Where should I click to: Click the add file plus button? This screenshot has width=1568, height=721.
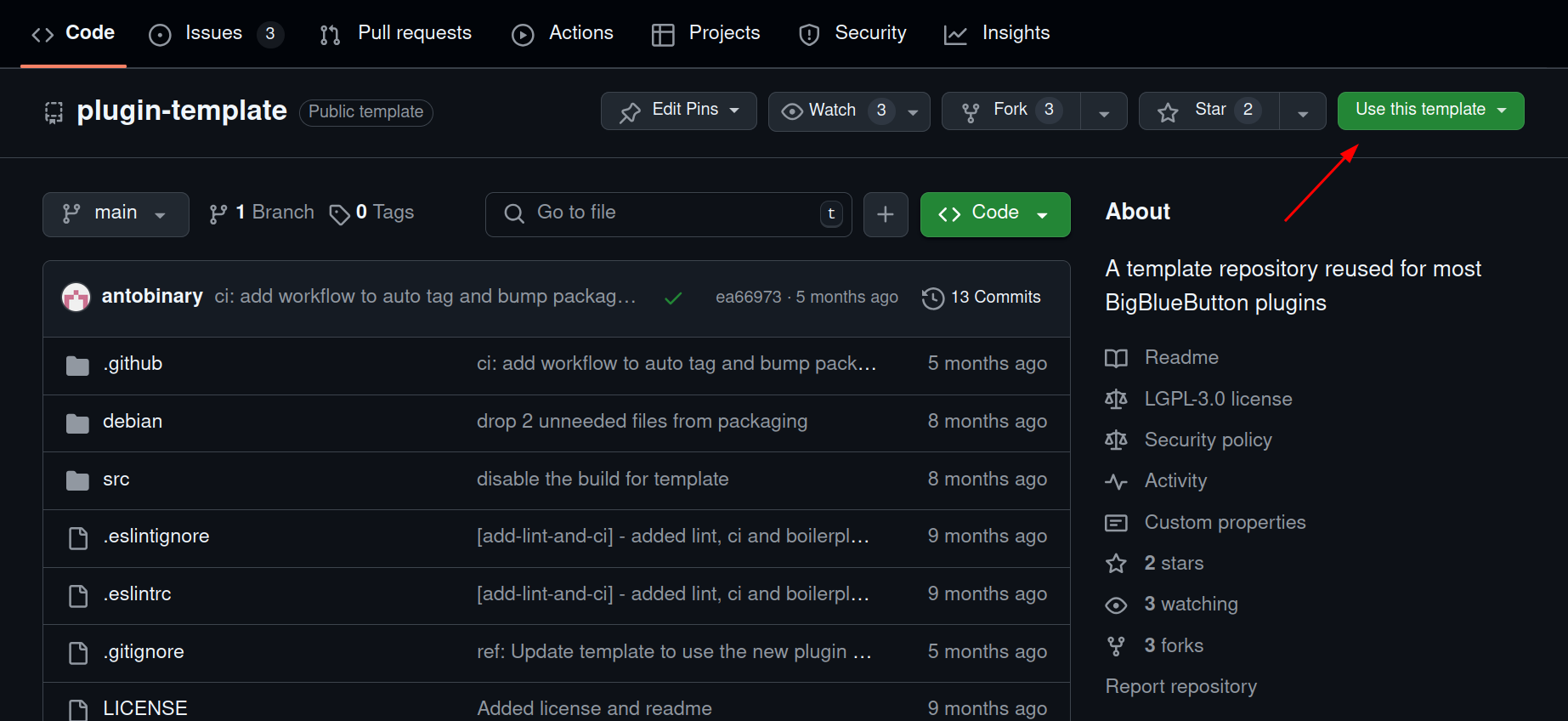click(x=886, y=214)
